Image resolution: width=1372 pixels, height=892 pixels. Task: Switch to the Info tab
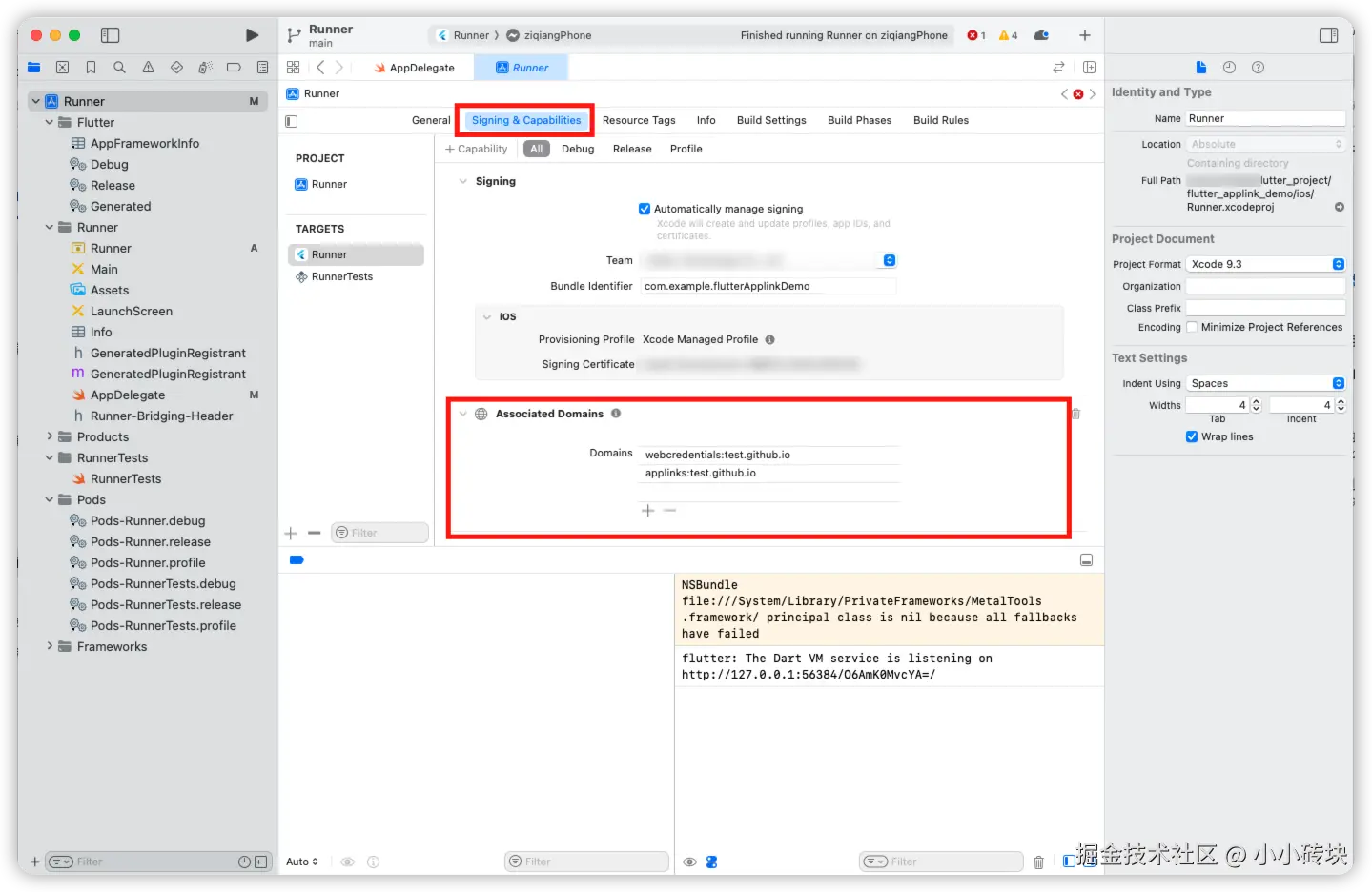click(706, 120)
